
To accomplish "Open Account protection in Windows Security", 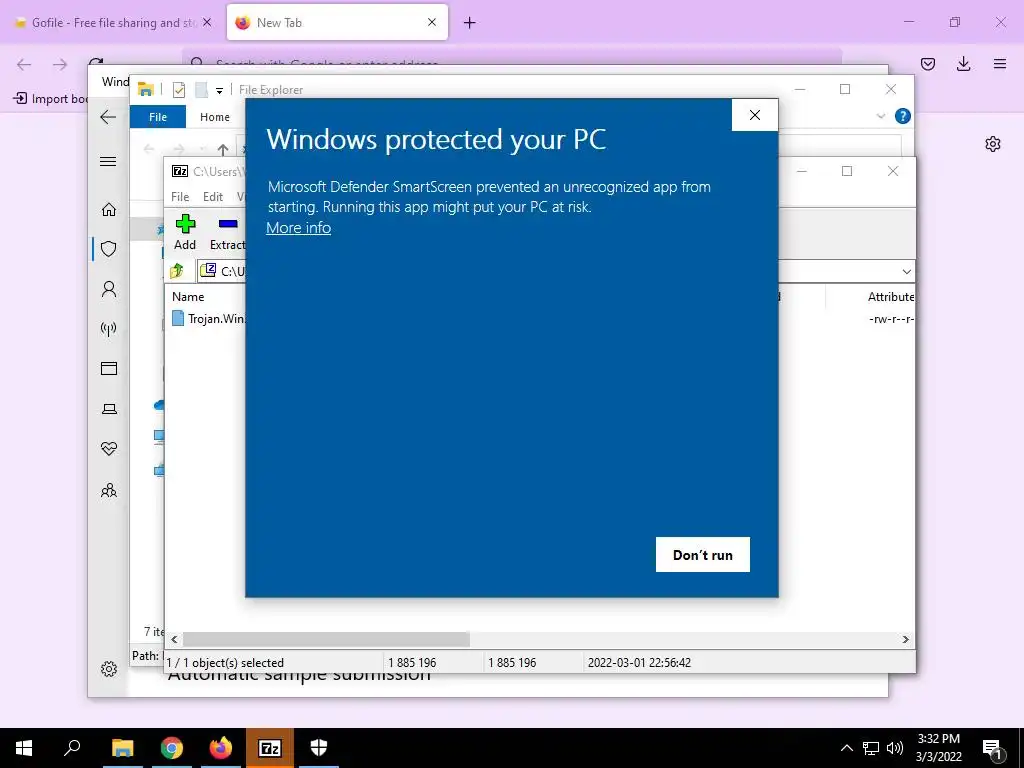I will (x=109, y=289).
